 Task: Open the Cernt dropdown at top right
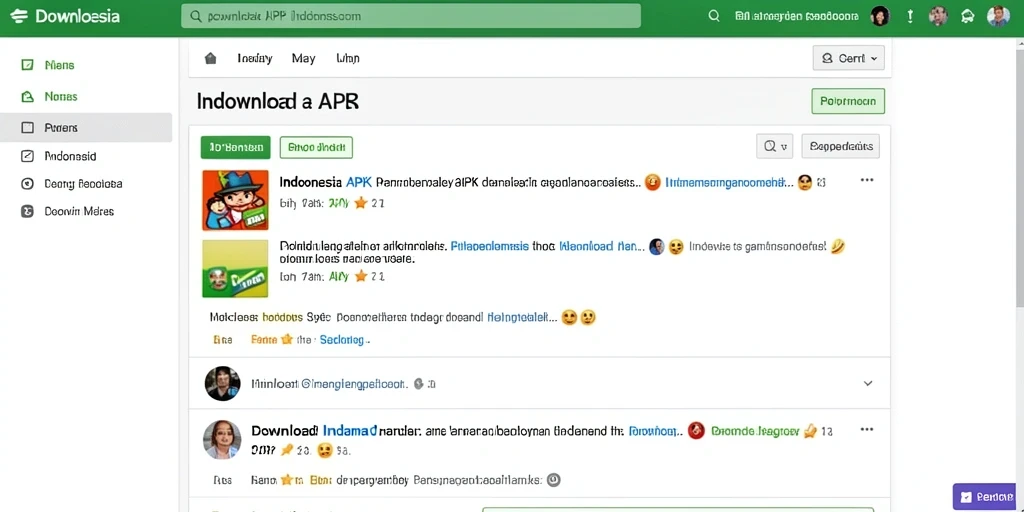849,58
